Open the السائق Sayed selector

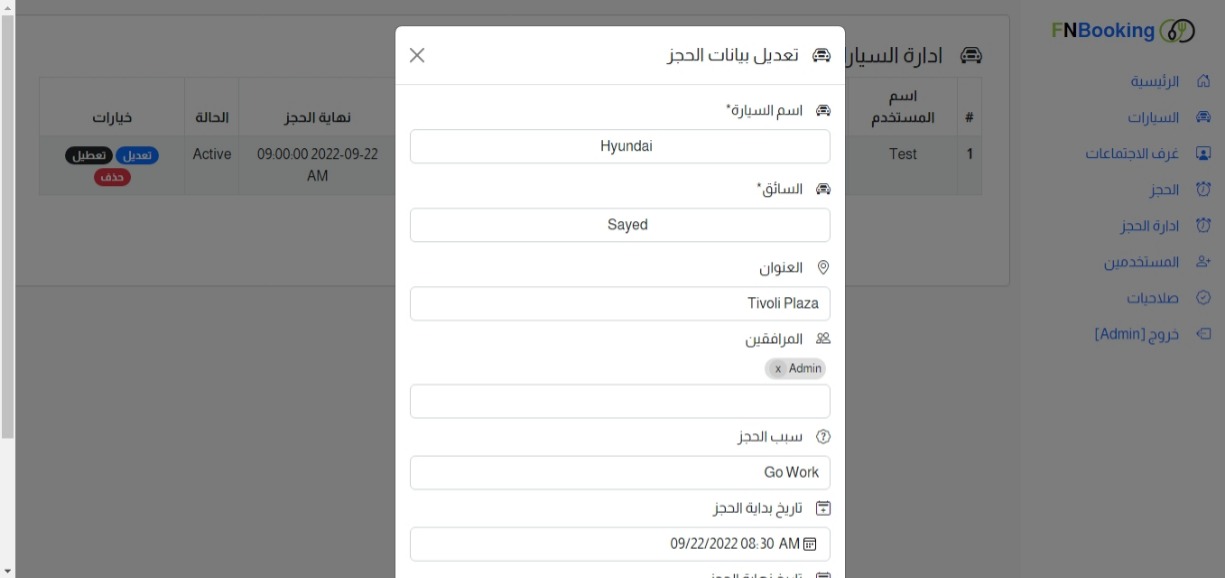coord(620,225)
